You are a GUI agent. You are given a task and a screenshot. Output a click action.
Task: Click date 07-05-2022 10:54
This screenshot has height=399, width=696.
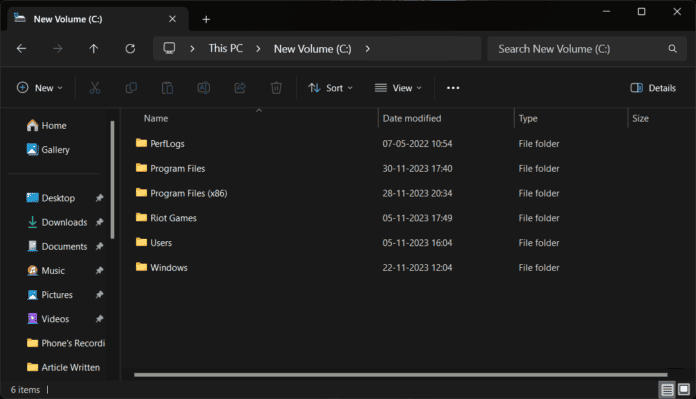417,144
